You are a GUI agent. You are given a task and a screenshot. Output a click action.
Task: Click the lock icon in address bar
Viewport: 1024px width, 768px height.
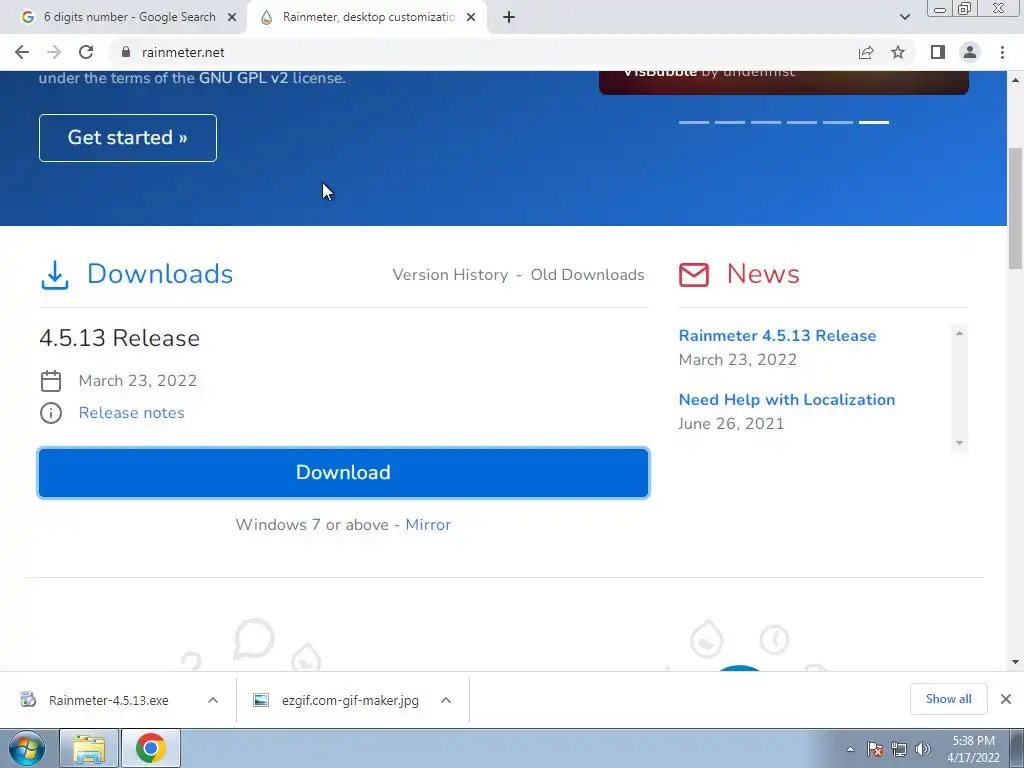[x=126, y=52]
